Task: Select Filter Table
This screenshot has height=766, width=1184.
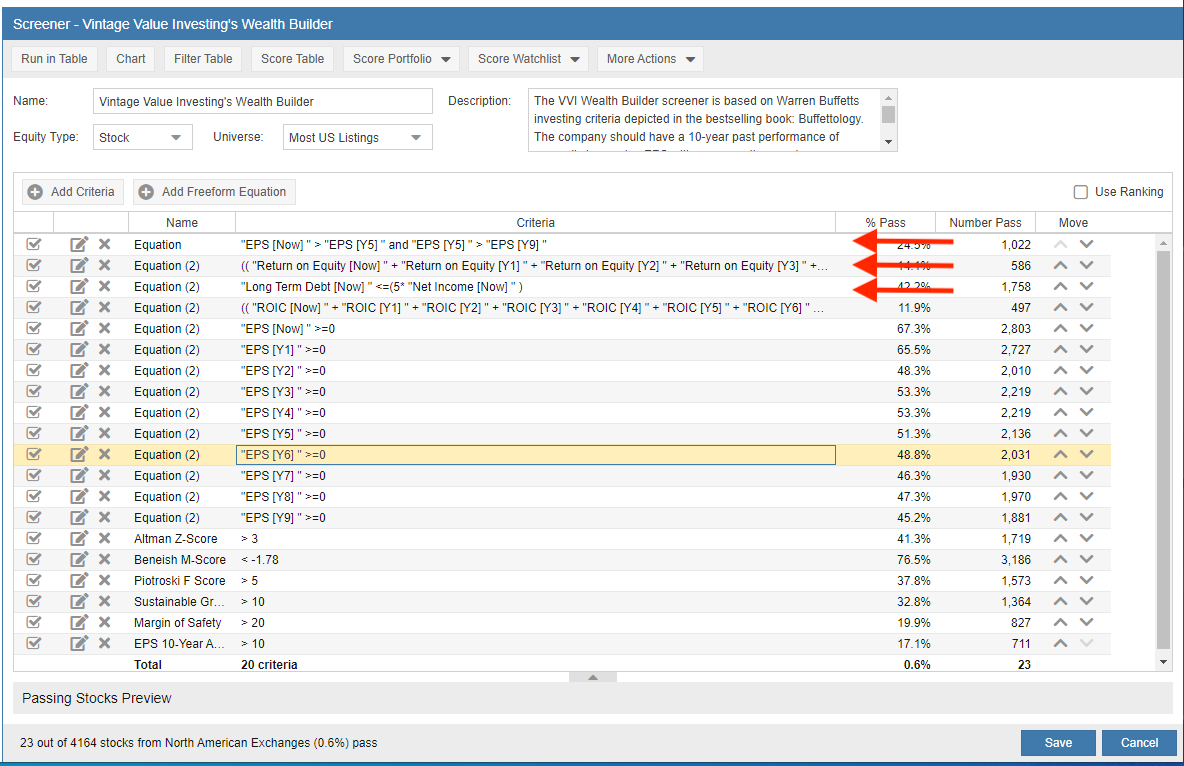Action: tap(203, 59)
